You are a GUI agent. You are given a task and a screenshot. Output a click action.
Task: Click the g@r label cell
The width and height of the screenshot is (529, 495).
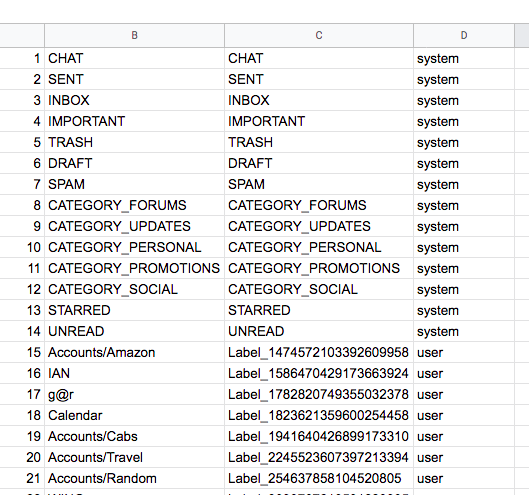pyautogui.click(x=134, y=394)
